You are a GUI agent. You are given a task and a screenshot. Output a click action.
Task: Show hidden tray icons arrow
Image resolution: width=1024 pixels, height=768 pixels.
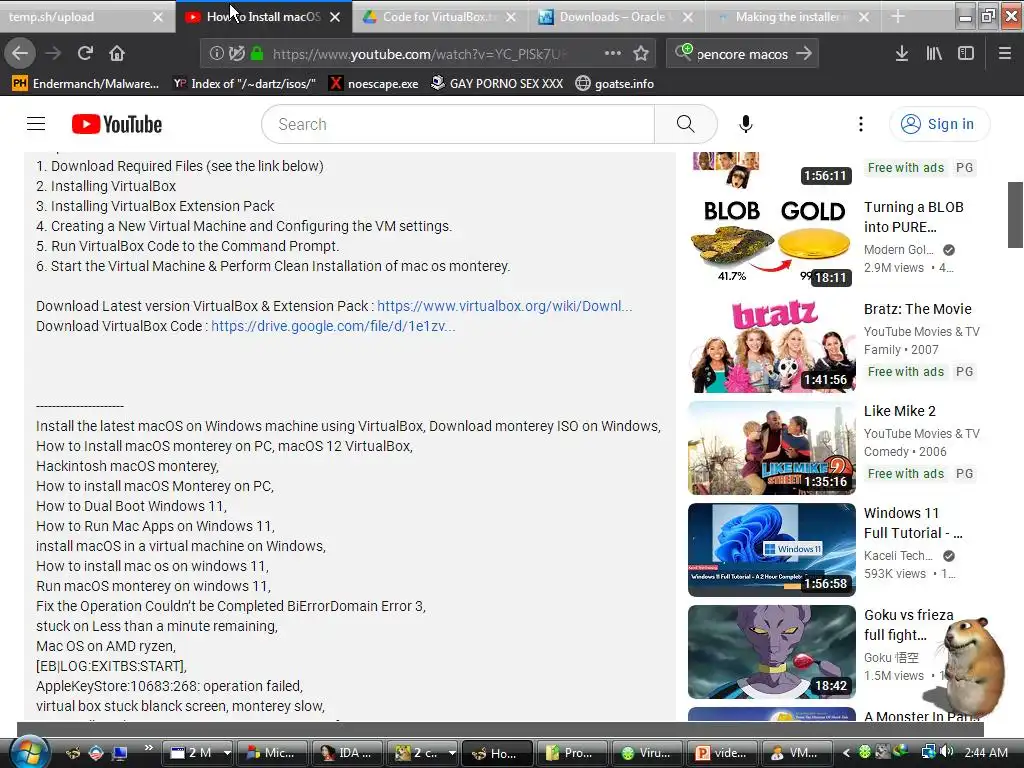[x=847, y=752]
